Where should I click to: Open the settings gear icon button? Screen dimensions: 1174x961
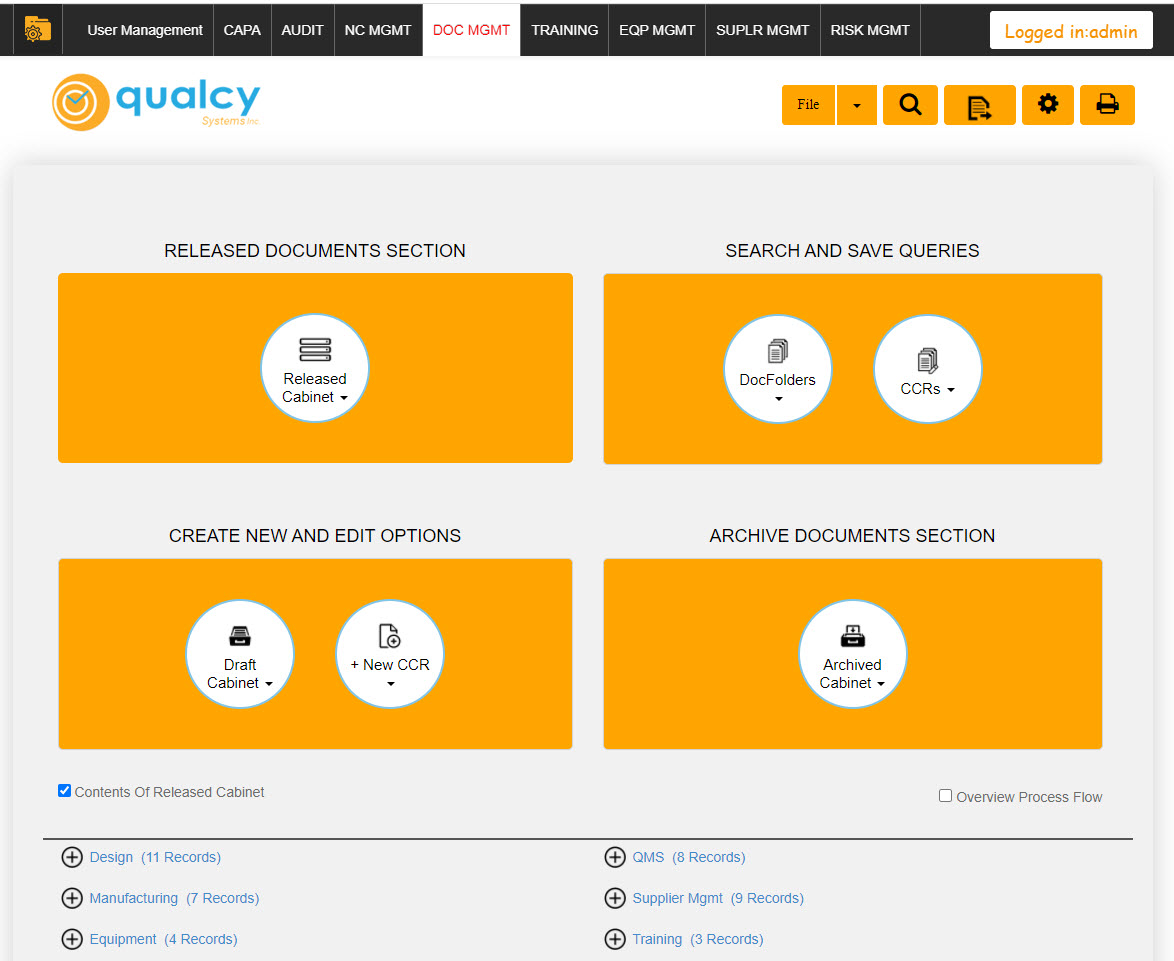[x=1047, y=105]
